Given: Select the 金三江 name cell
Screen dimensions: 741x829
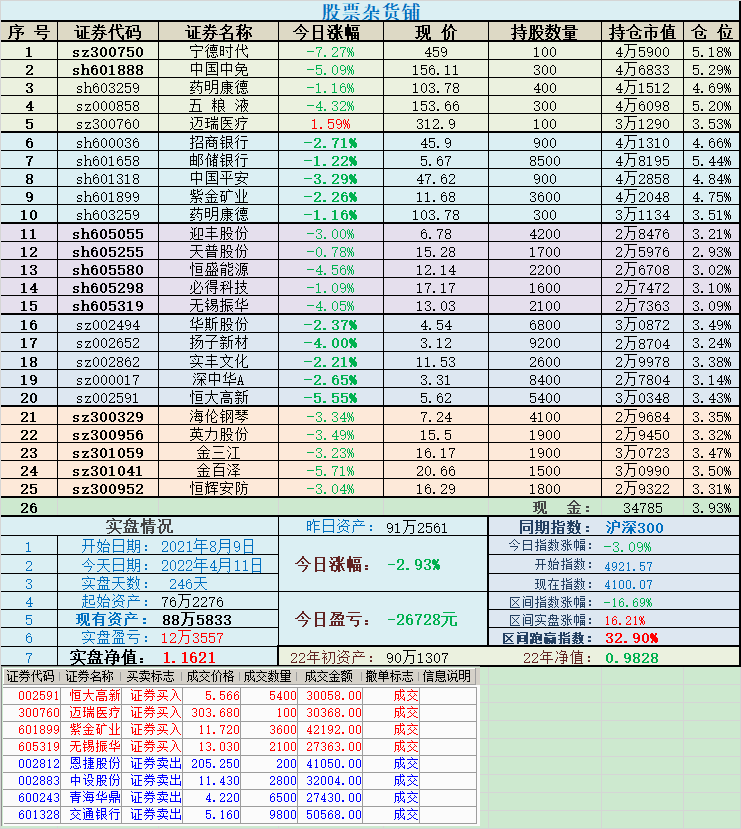Looking at the screenshot, I should point(218,453).
